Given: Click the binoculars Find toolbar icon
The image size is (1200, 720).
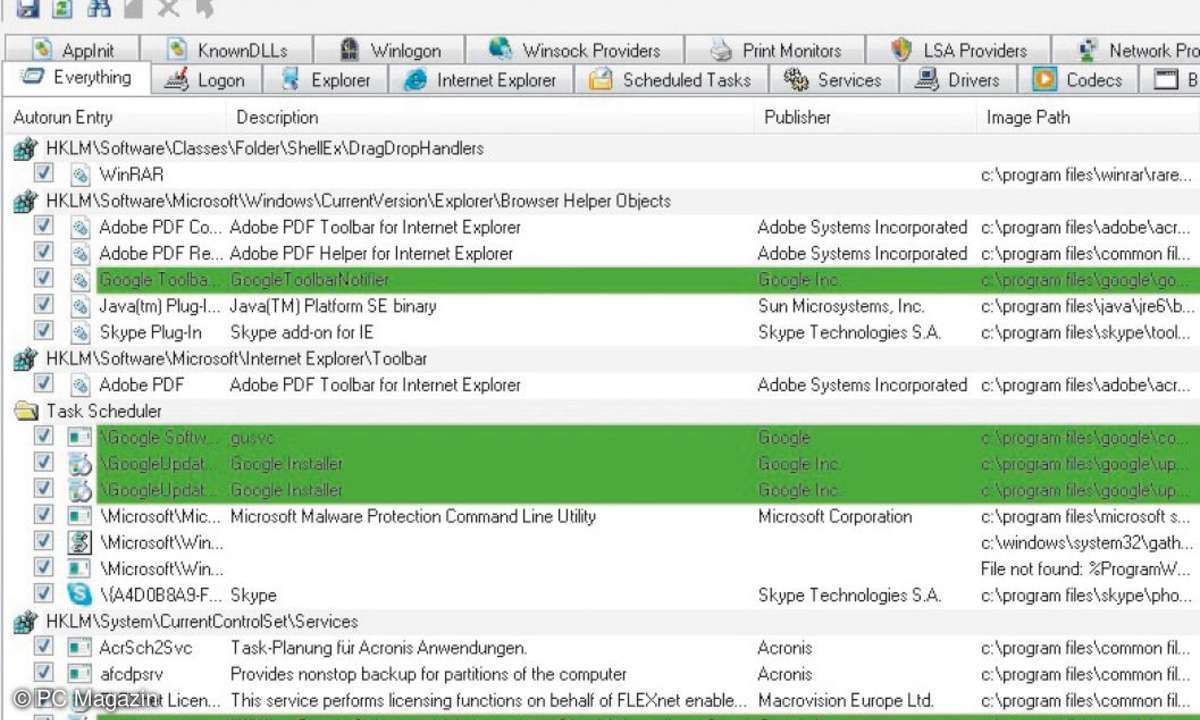Looking at the screenshot, I should click(x=98, y=8).
